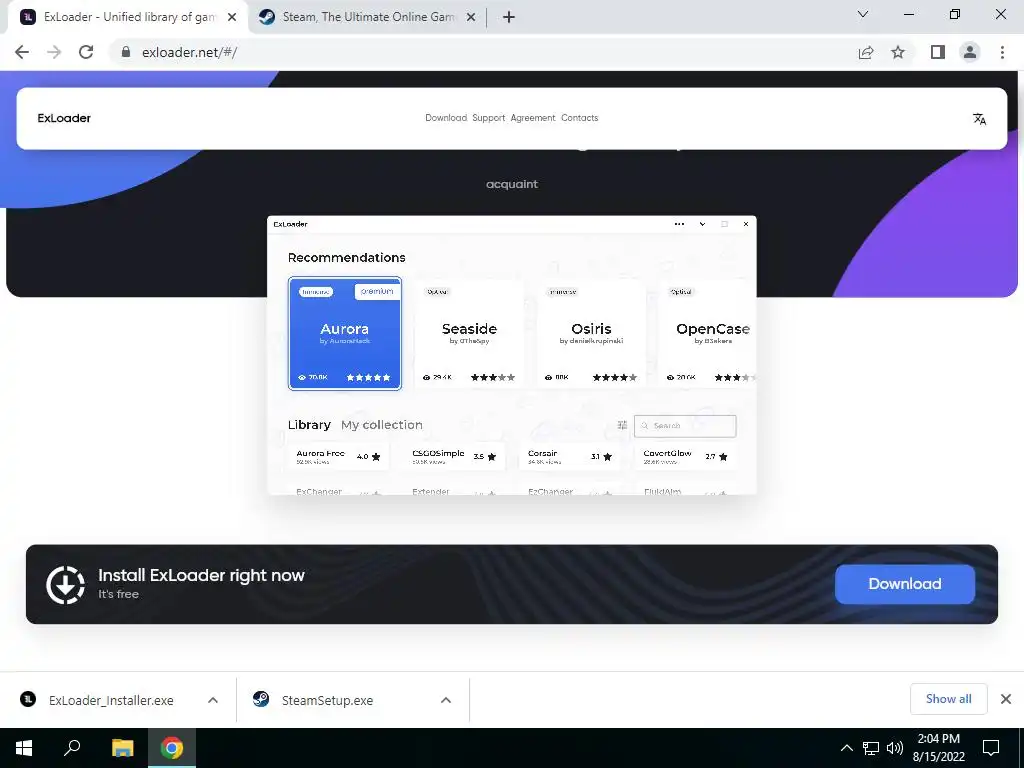Screen dimensions: 1024x768
Task: Open the Support nav link
Action: [488, 118]
